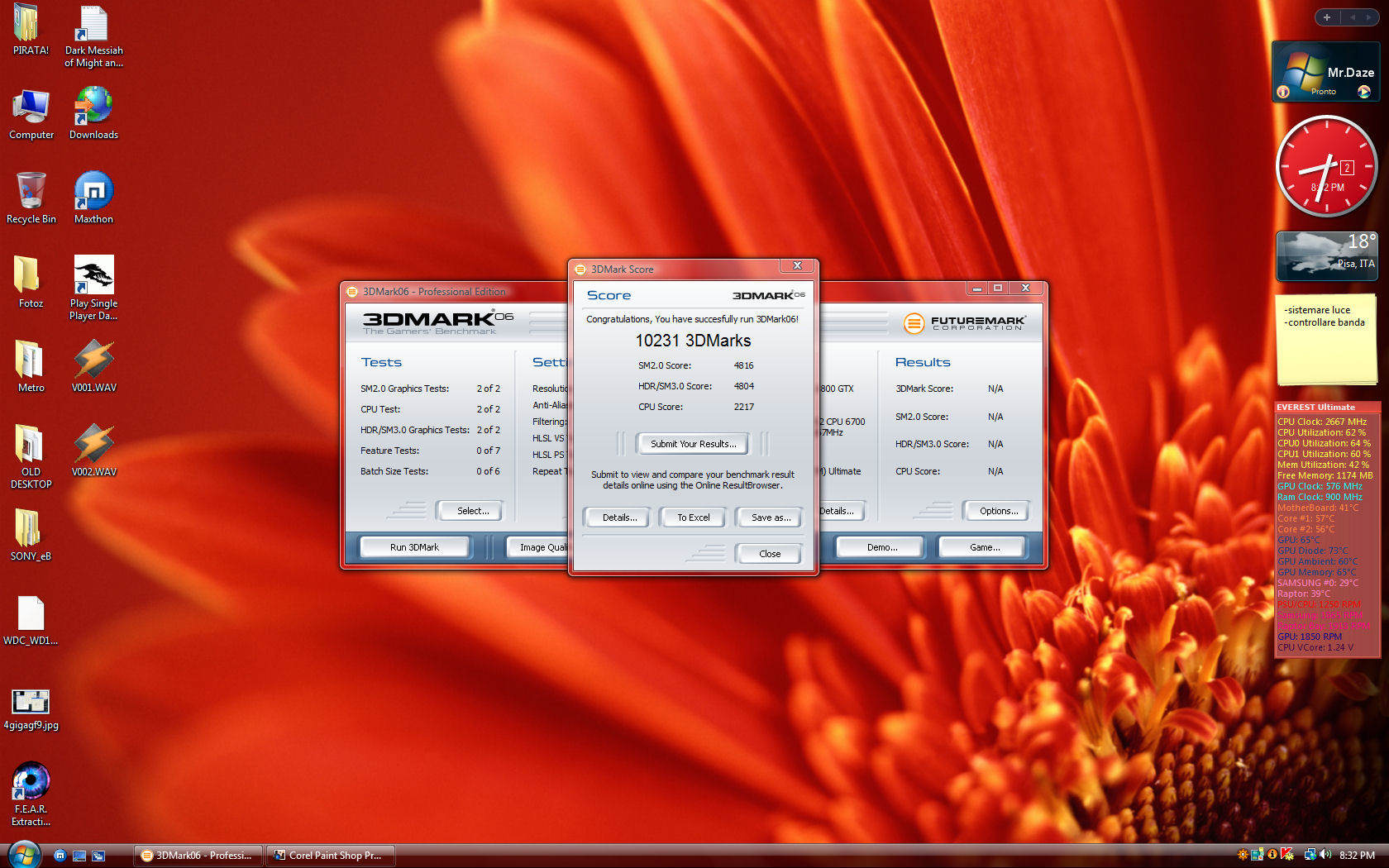Open the Windows Start orb
The image size is (1389, 868).
[x=23, y=855]
